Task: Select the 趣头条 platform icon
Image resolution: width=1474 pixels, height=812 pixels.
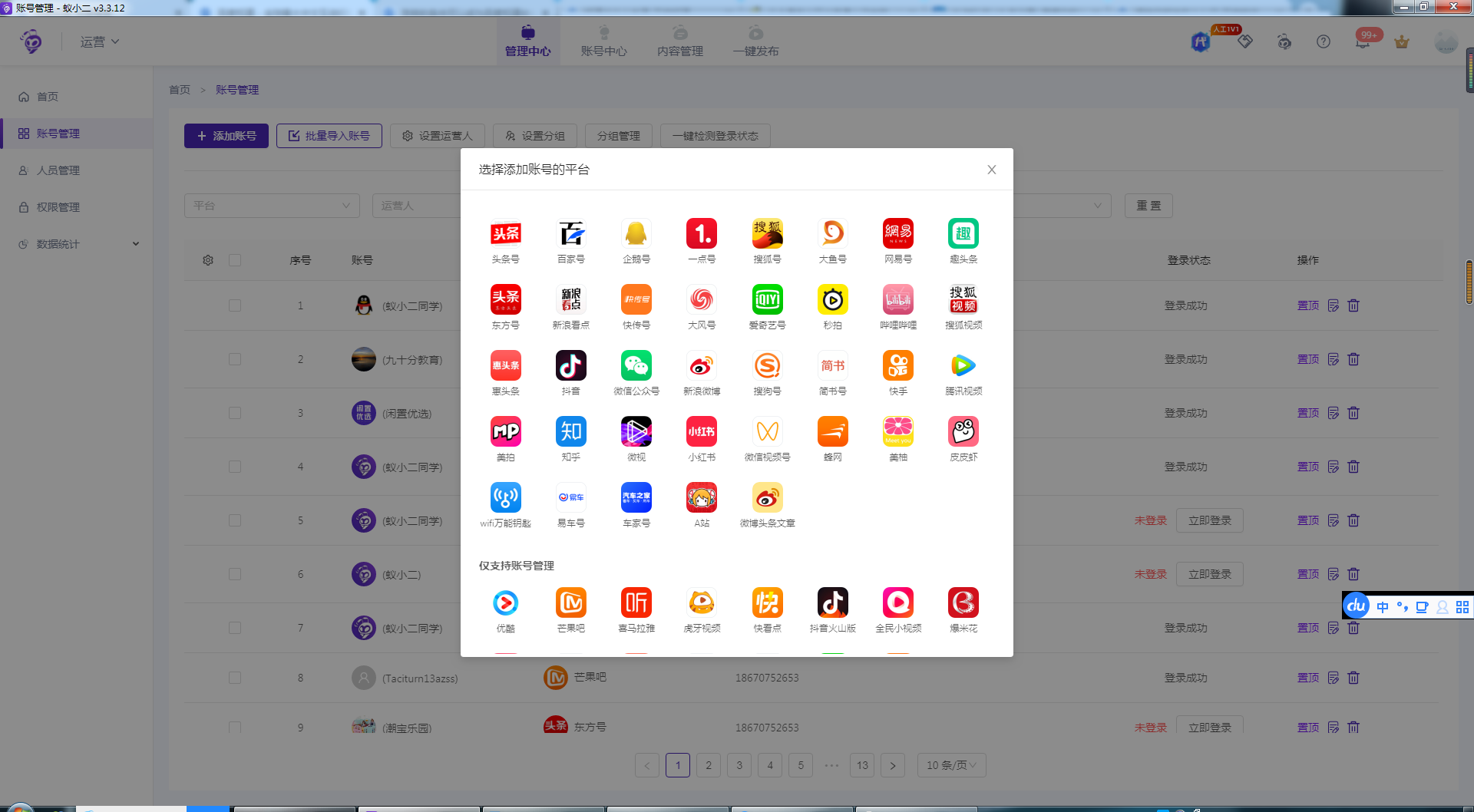Action: tap(963, 233)
